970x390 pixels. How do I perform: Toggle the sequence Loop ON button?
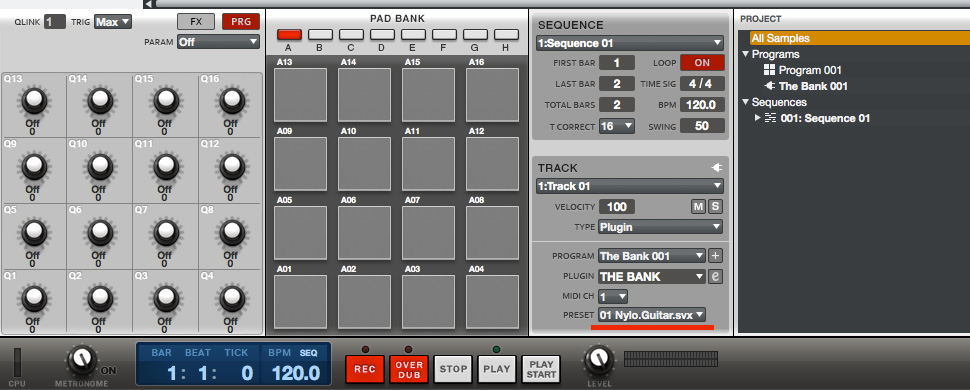(703, 63)
